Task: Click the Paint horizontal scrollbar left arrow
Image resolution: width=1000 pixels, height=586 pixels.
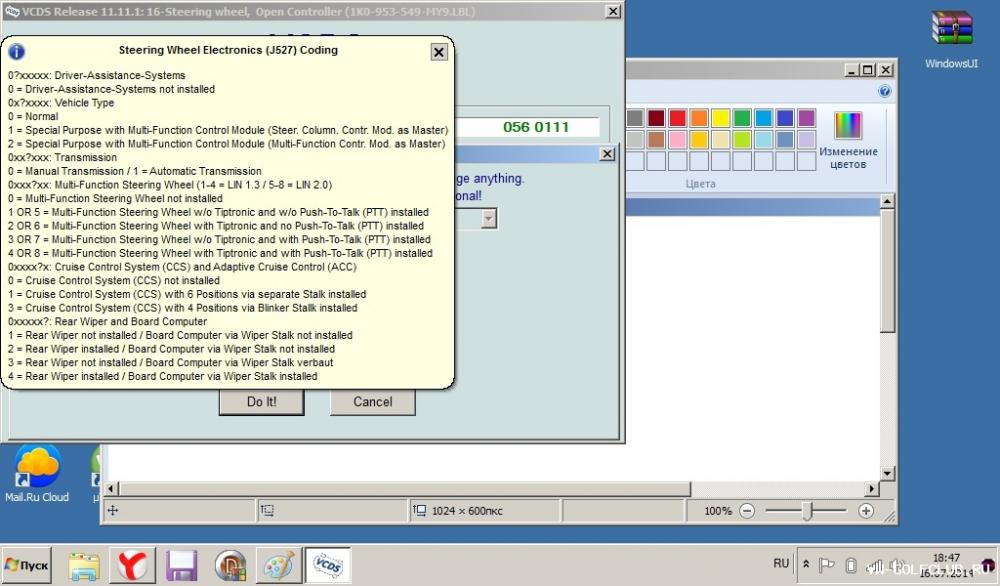Action: [x=111, y=489]
